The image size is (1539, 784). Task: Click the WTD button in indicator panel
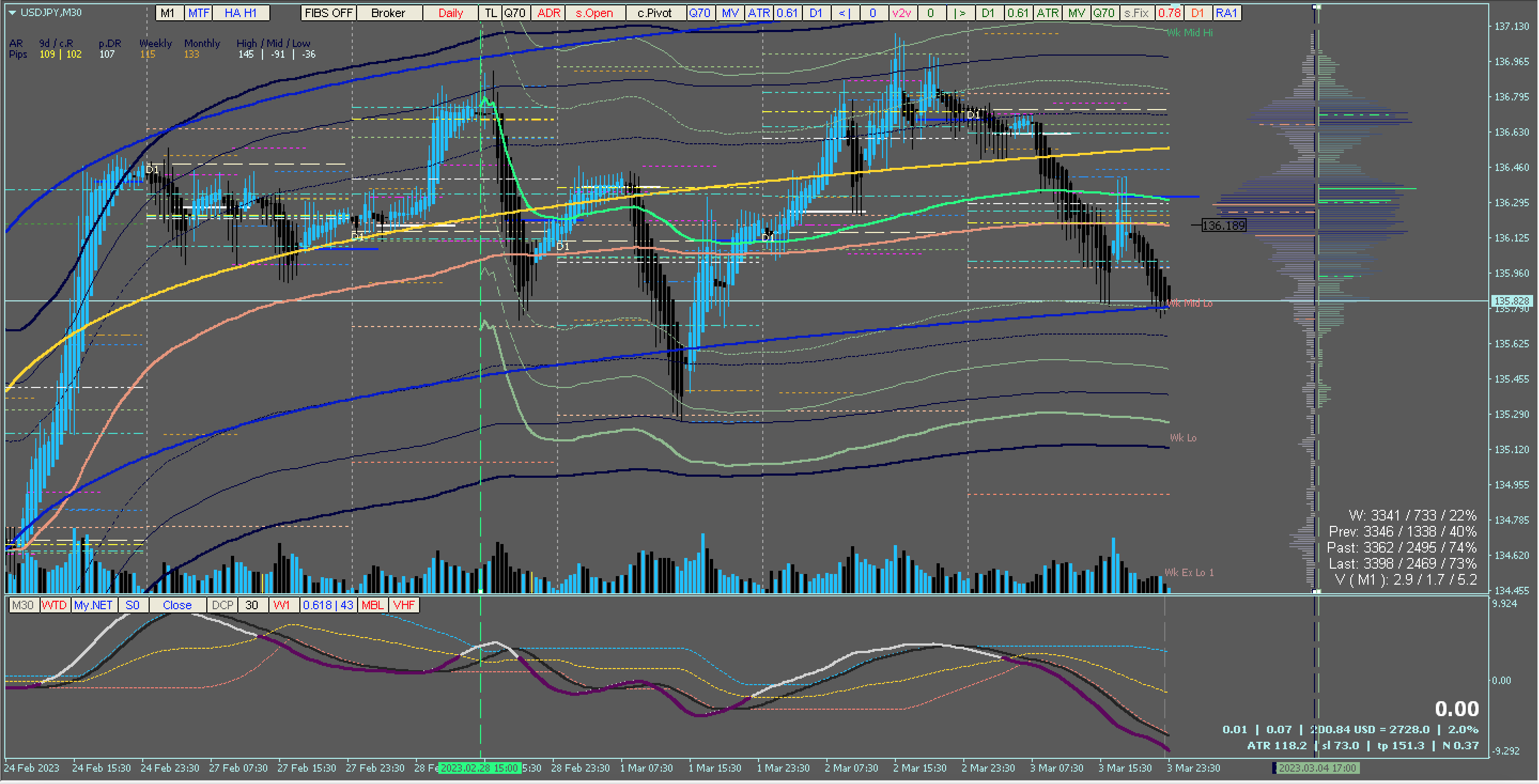point(55,605)
